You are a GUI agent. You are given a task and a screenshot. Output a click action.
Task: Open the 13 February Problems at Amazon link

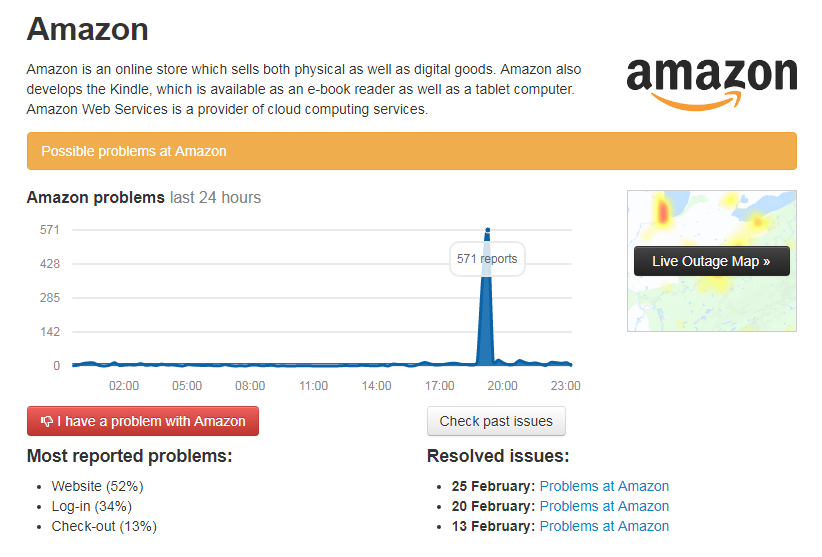[604, 526]
